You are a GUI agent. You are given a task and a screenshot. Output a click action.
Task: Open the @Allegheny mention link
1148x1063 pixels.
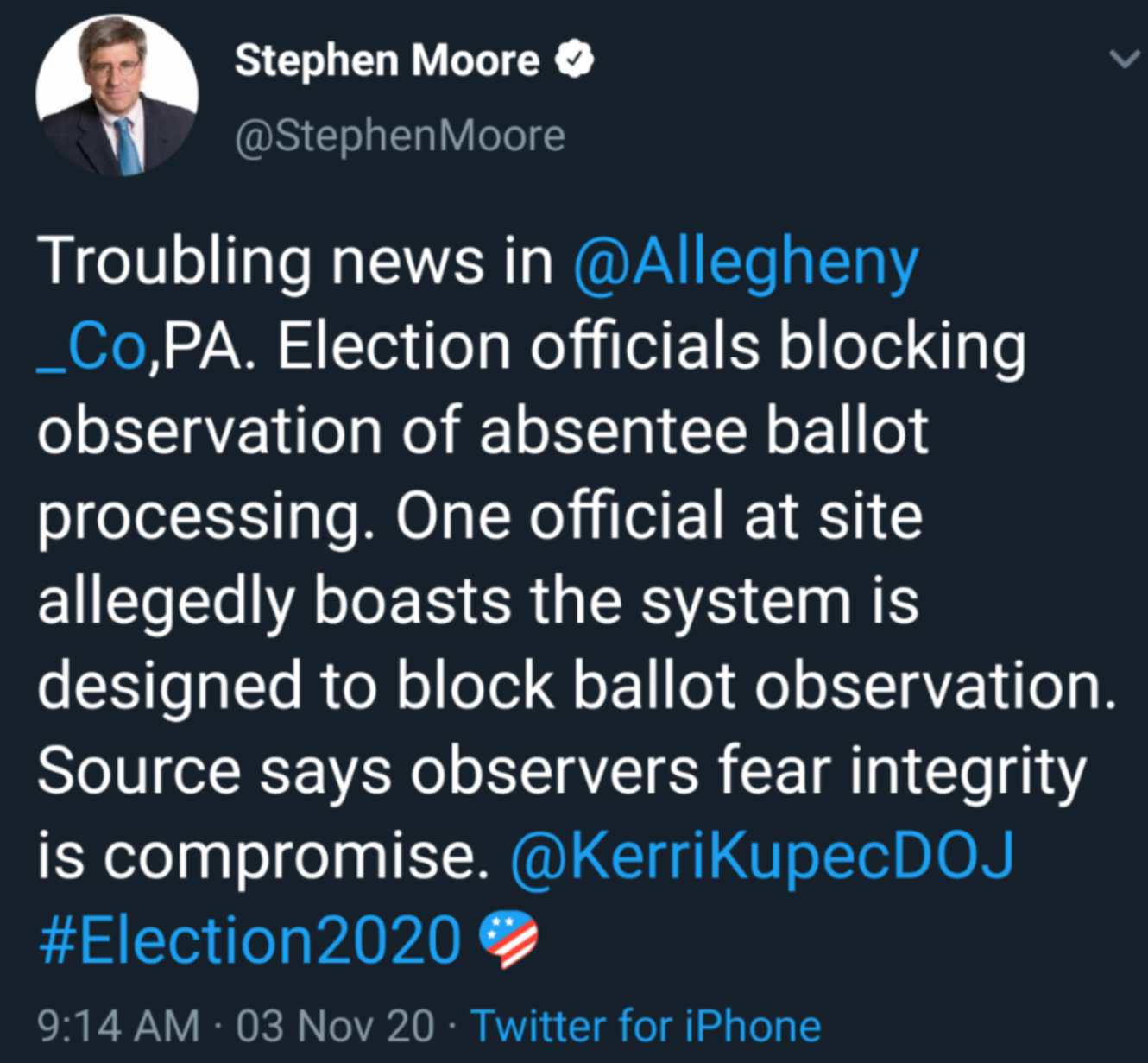pyautogui.click(x=746, y=262)
